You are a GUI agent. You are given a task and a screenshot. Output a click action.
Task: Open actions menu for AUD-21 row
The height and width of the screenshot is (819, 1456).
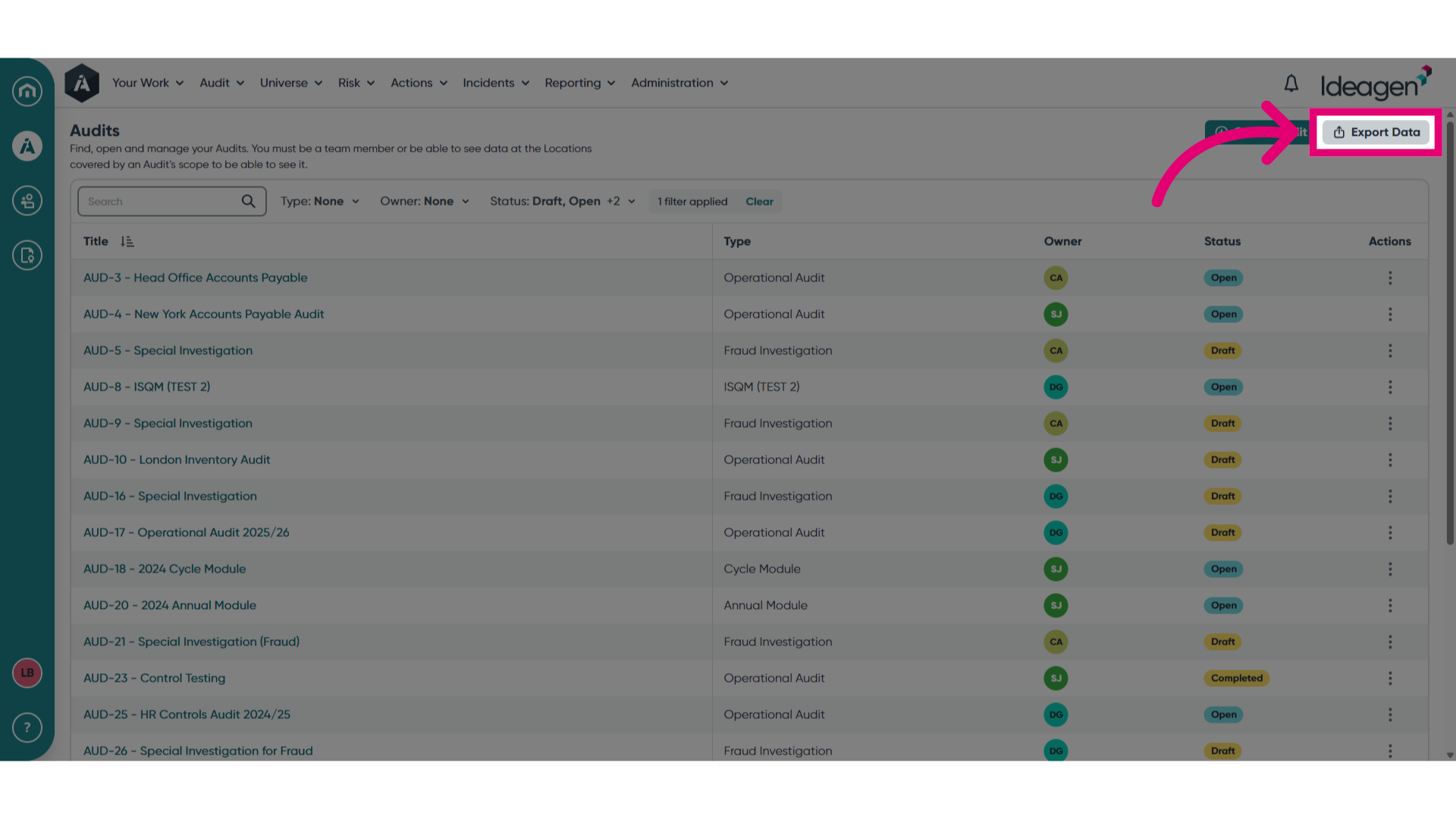[1390, 642]
